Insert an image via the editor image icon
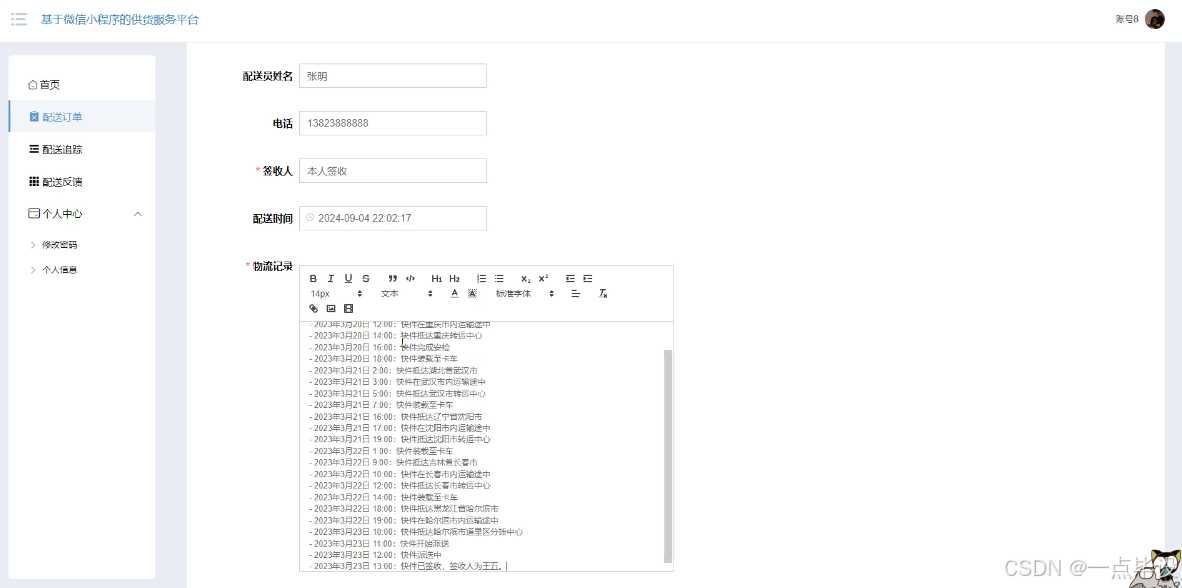 pos(330,308)
